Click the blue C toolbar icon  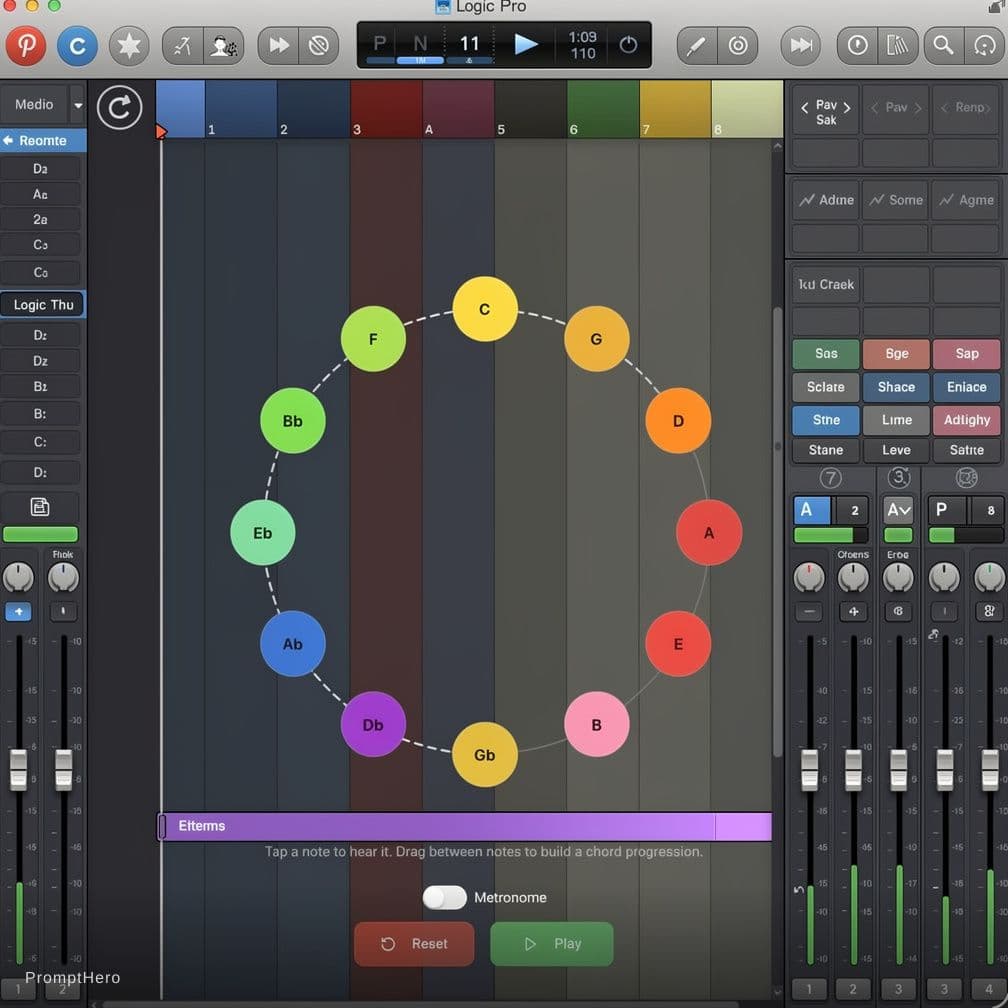77,45
